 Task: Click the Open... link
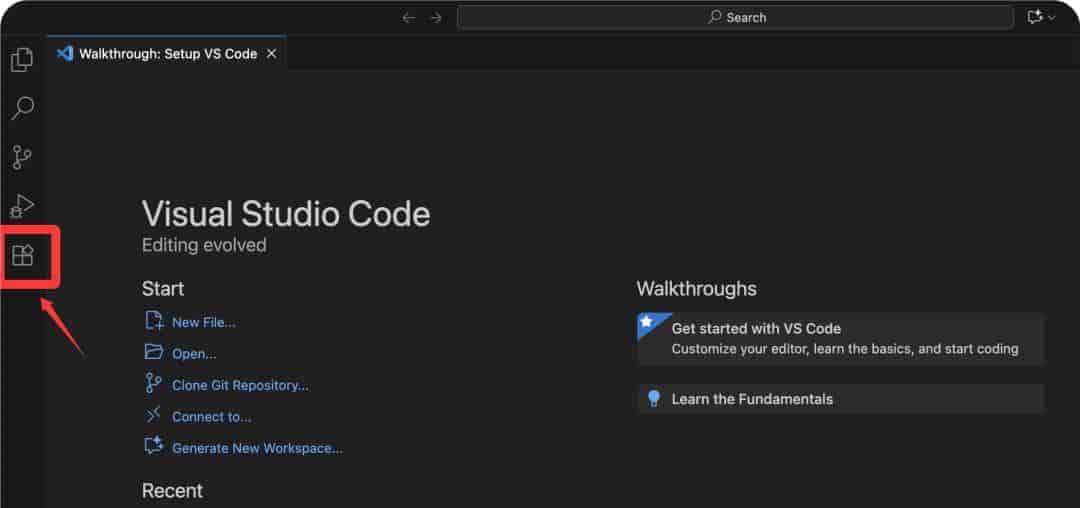click(x=194, y=354)
